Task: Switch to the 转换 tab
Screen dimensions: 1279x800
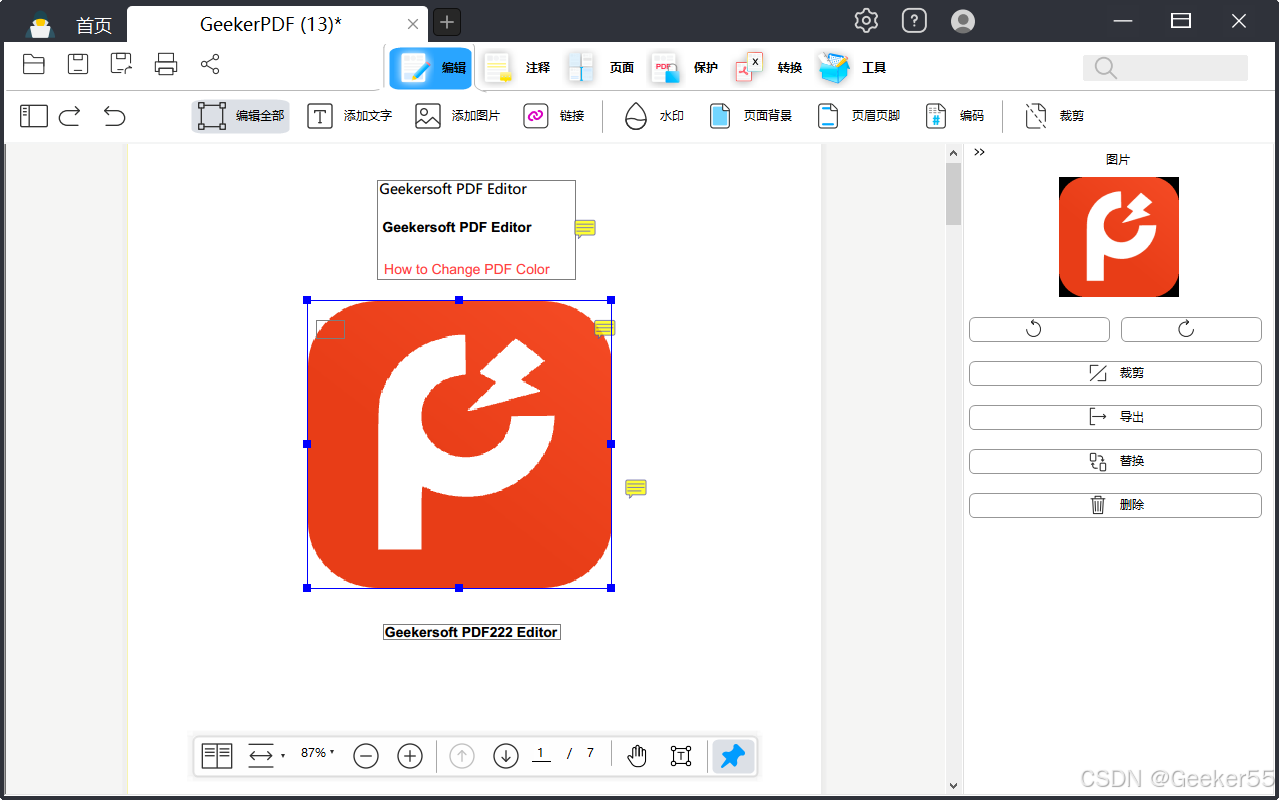Action: click(769, 68)
